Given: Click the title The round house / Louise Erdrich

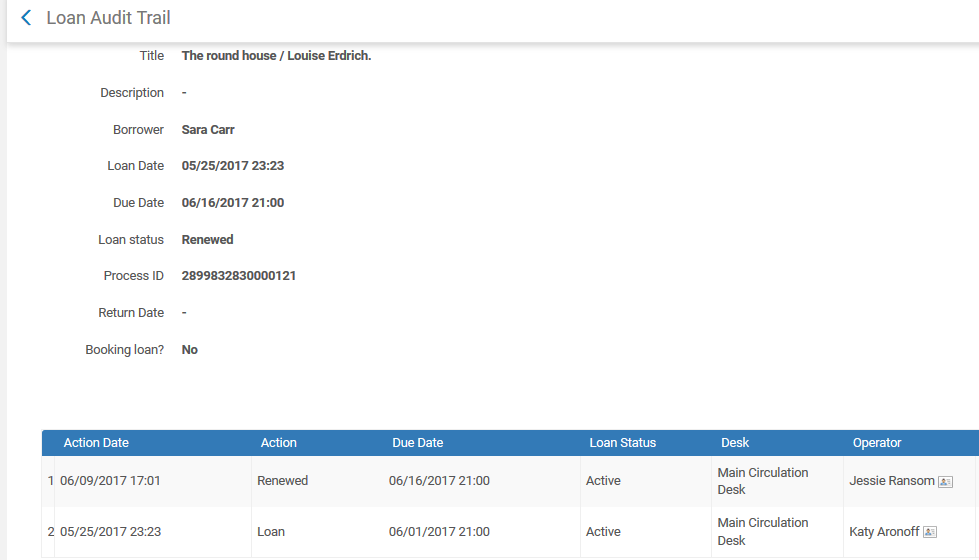Looking at the screenshot, I should tap(276, 56).
